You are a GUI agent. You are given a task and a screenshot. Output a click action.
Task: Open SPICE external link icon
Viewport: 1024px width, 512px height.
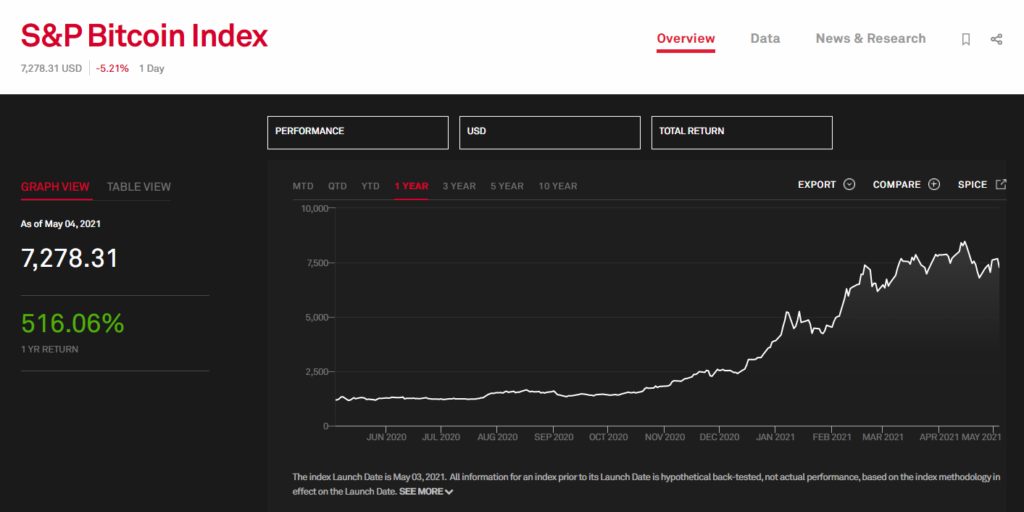pyautogui.click(x=1000, y=184)
